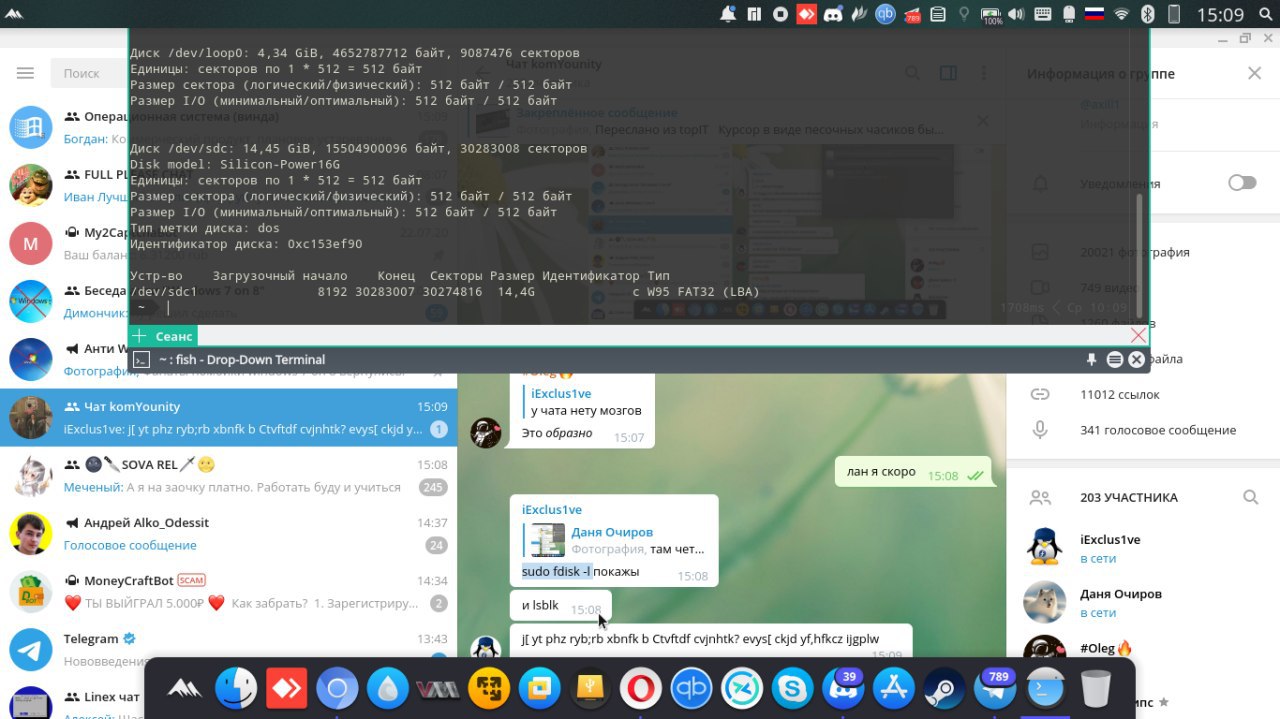1280x719 pixels.
Task: Click the notifications bell in the top panel
Action: pyautogui.click(x=728, y=14)
